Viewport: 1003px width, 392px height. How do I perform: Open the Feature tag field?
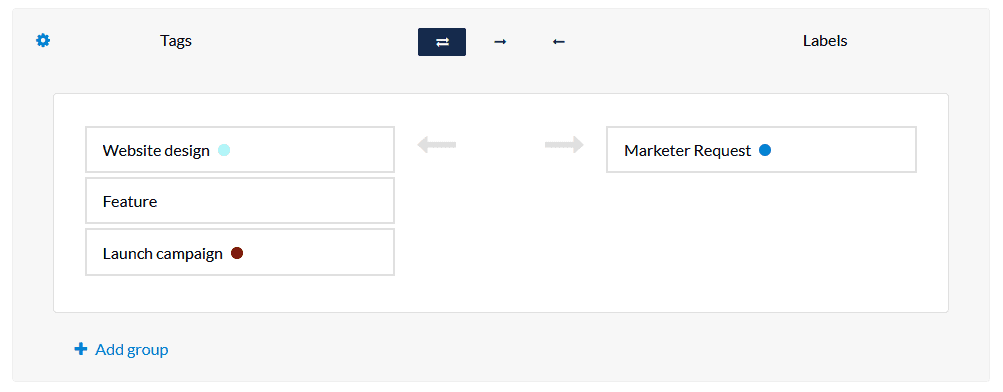pos(240,201)
